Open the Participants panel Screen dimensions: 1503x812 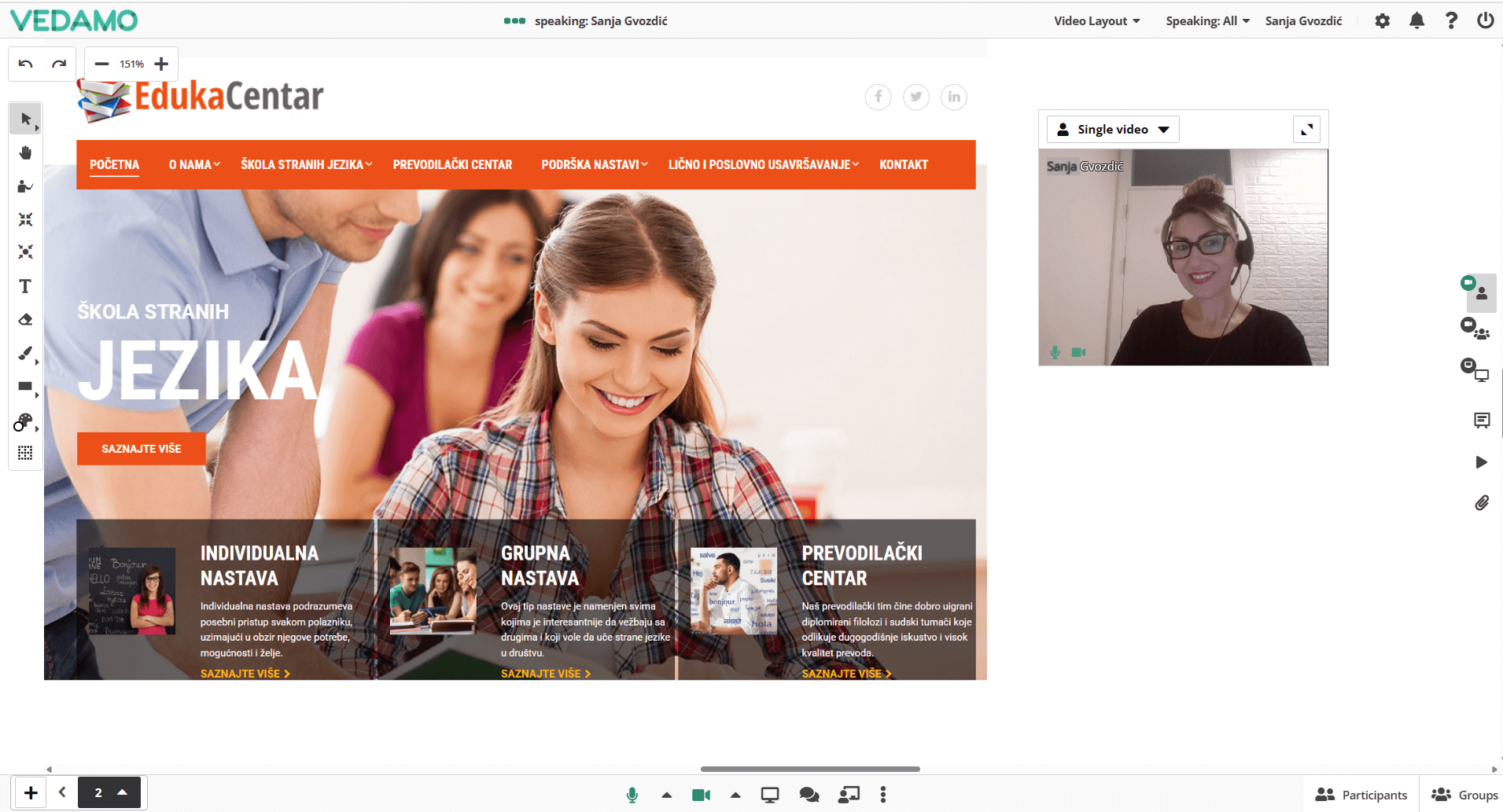(x=1361, y=795)
